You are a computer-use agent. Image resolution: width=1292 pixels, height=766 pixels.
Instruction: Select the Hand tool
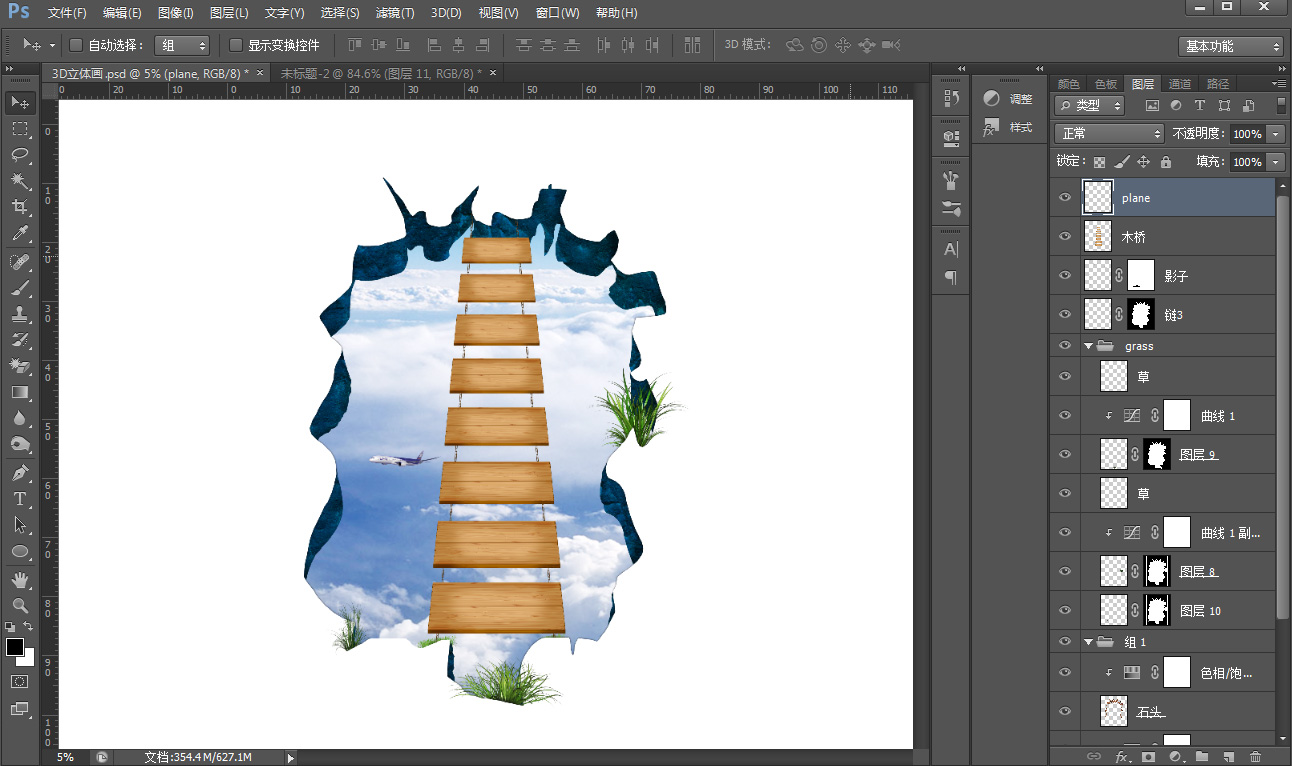pos(20,580)
